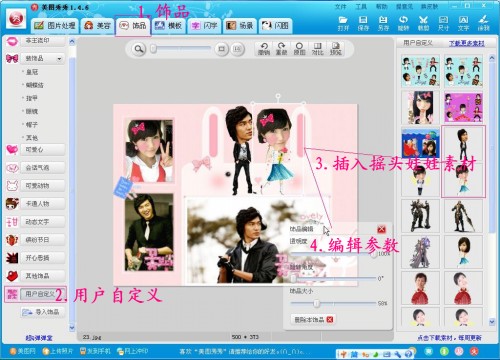Screen dimensions: 500x360
Task: Select the 饰品 accessories tab
Action: (x=133, y=26)
